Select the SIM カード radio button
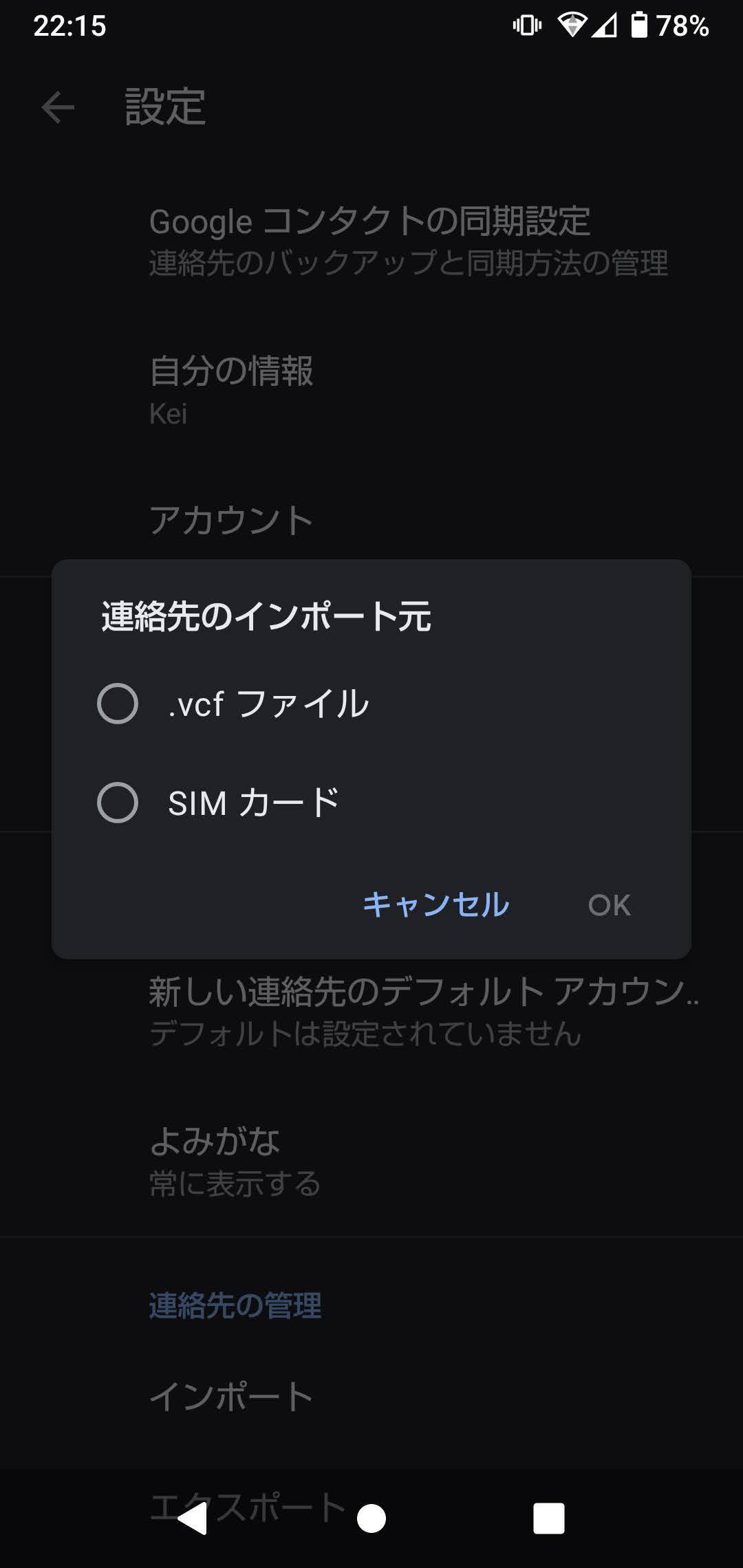The image size is (743, 1568). coord(118,803)
